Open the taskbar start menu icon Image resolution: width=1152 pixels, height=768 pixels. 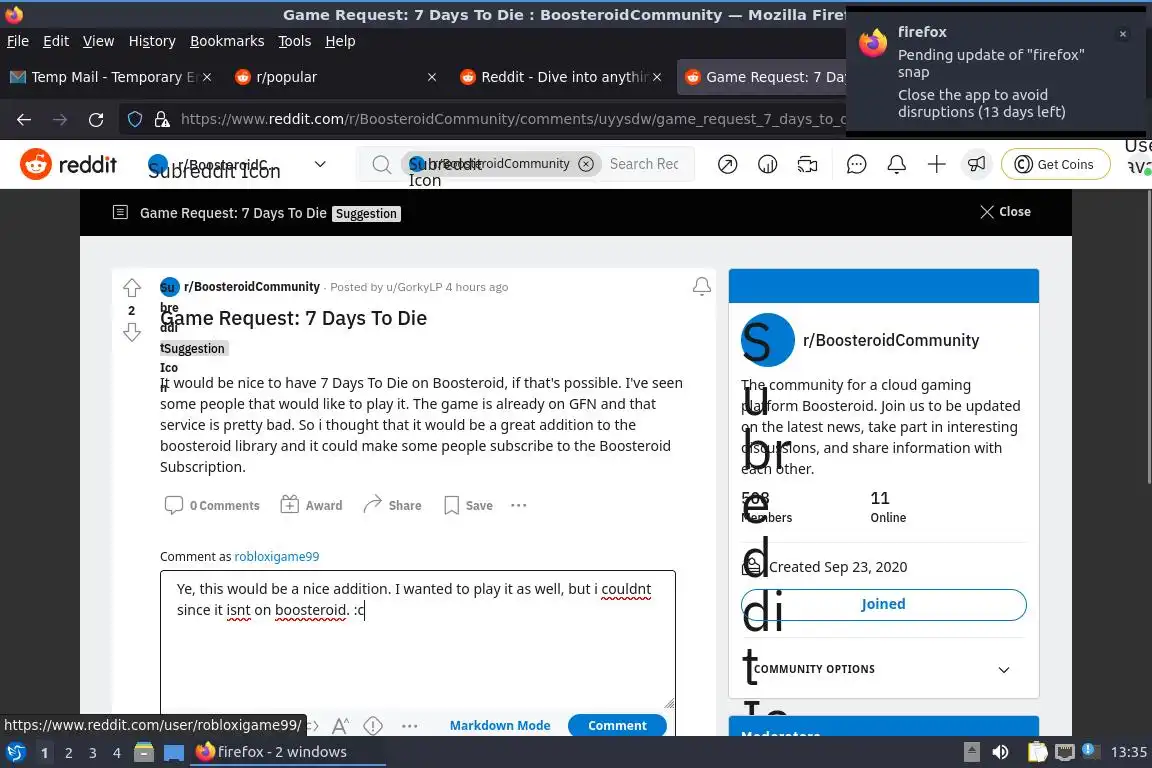click(x=16, y=752)
